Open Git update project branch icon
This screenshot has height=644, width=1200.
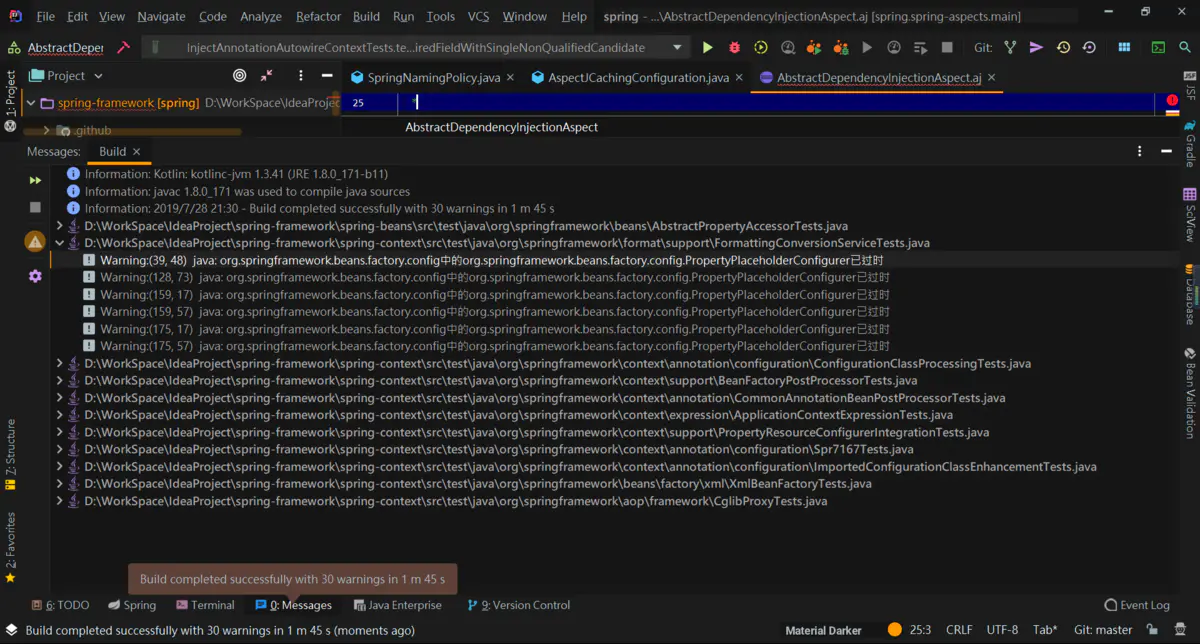tap(1010, 47)
